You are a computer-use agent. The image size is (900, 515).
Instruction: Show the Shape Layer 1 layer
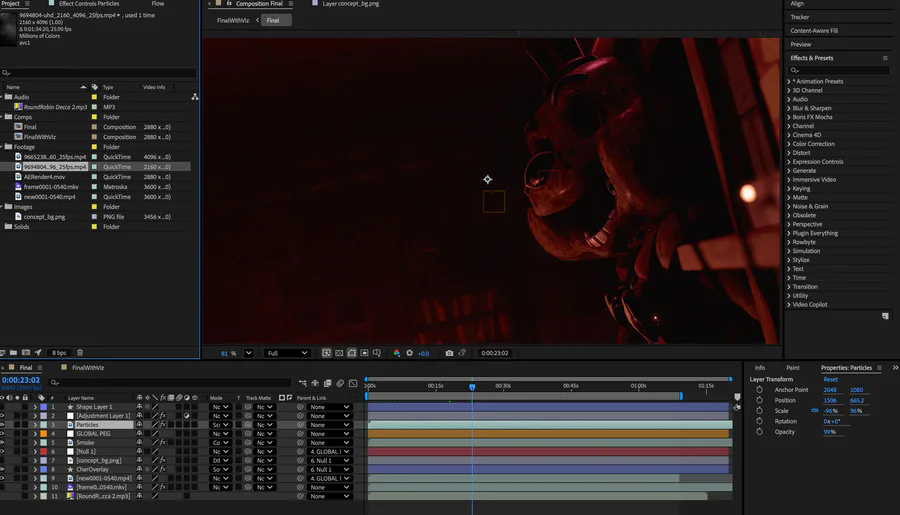tap(2, 407)
